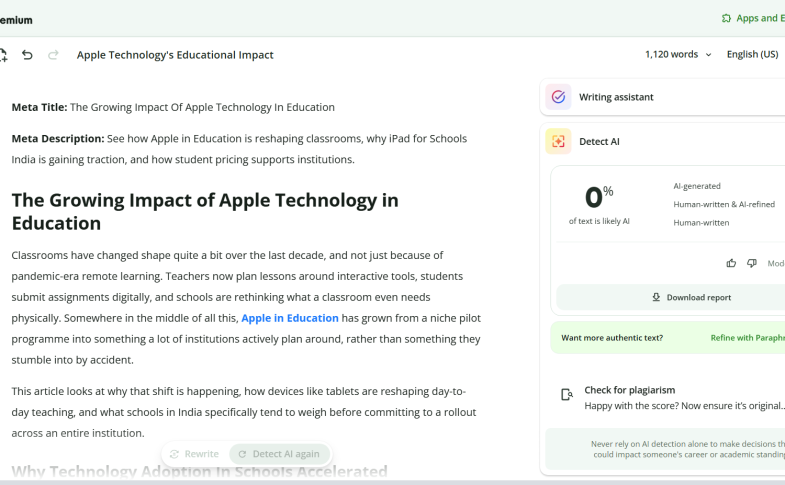The image size is (785, 485).
Task: Click the plagiarism check document icon
Action: (x=567, y=395)
